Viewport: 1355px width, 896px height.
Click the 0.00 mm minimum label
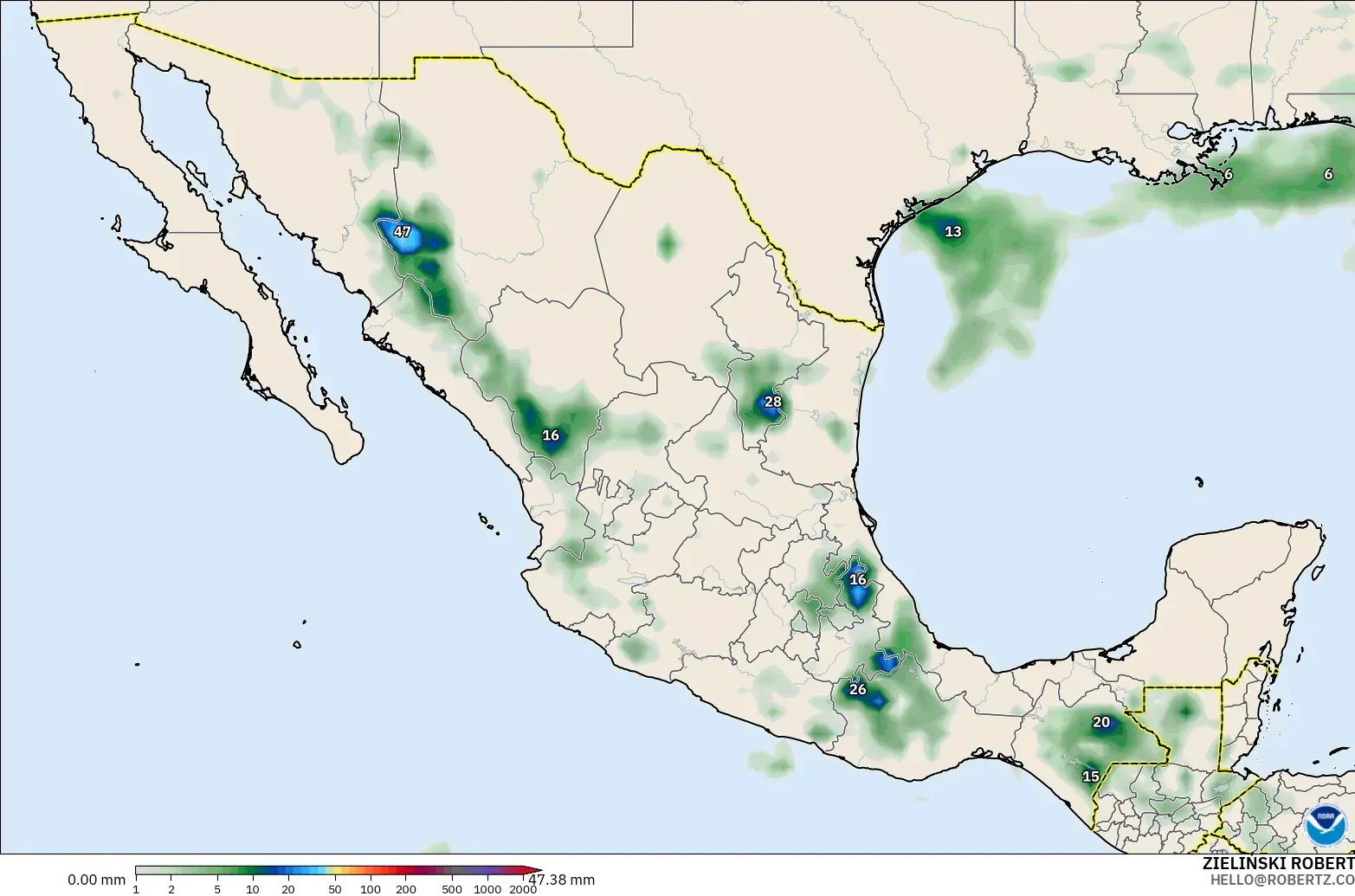pyautogui.click(x=97, y=880)
